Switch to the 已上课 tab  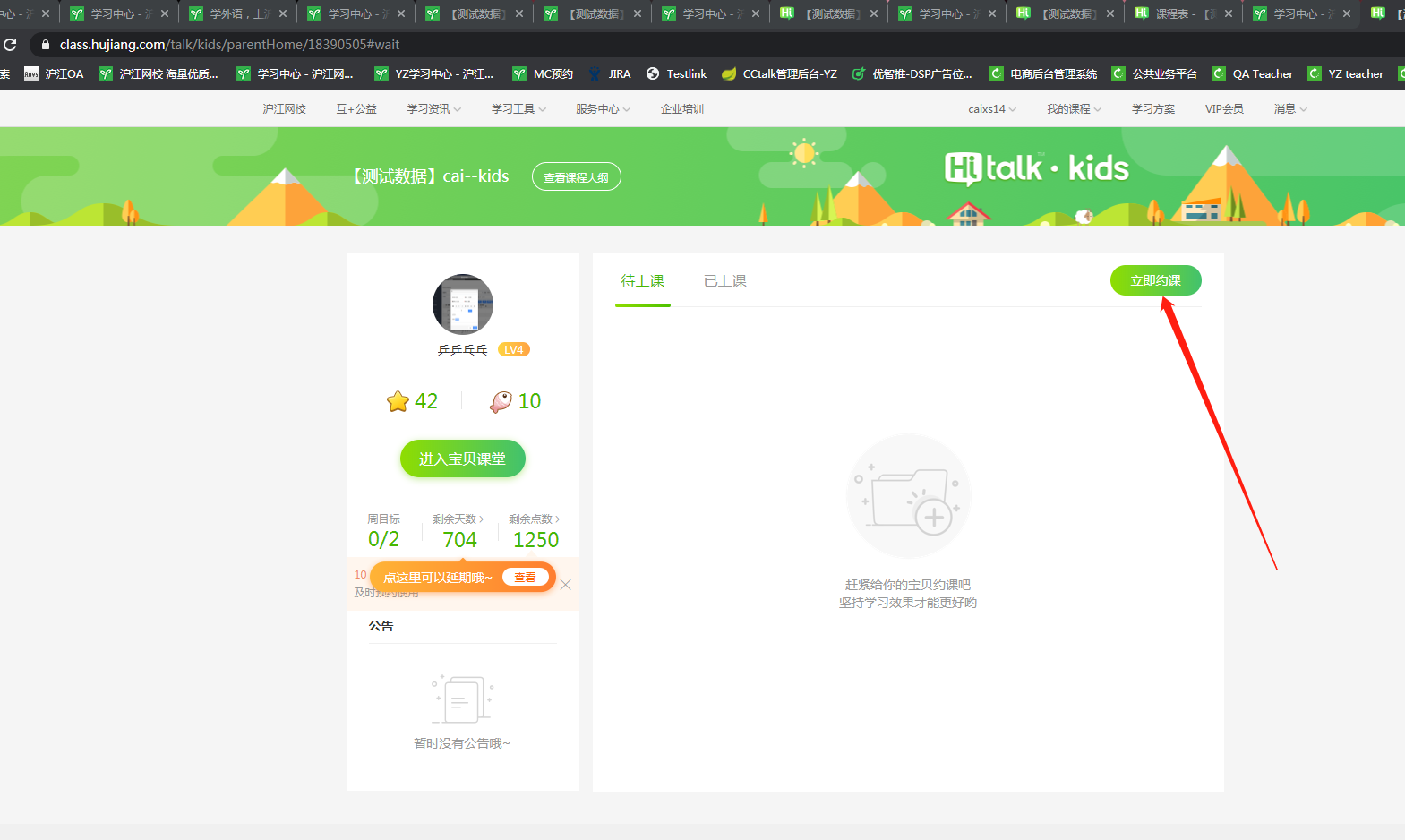click(x=724, y=281)
